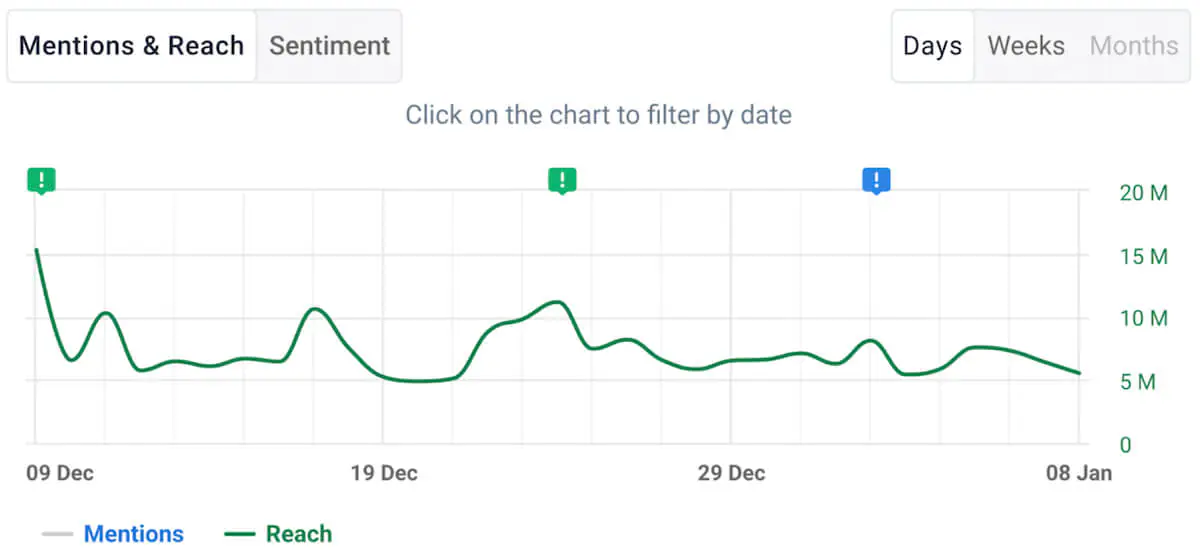Click the green alert icon above 09 Dec
This screenshot has height=557, width=1200.
(41, 181)
